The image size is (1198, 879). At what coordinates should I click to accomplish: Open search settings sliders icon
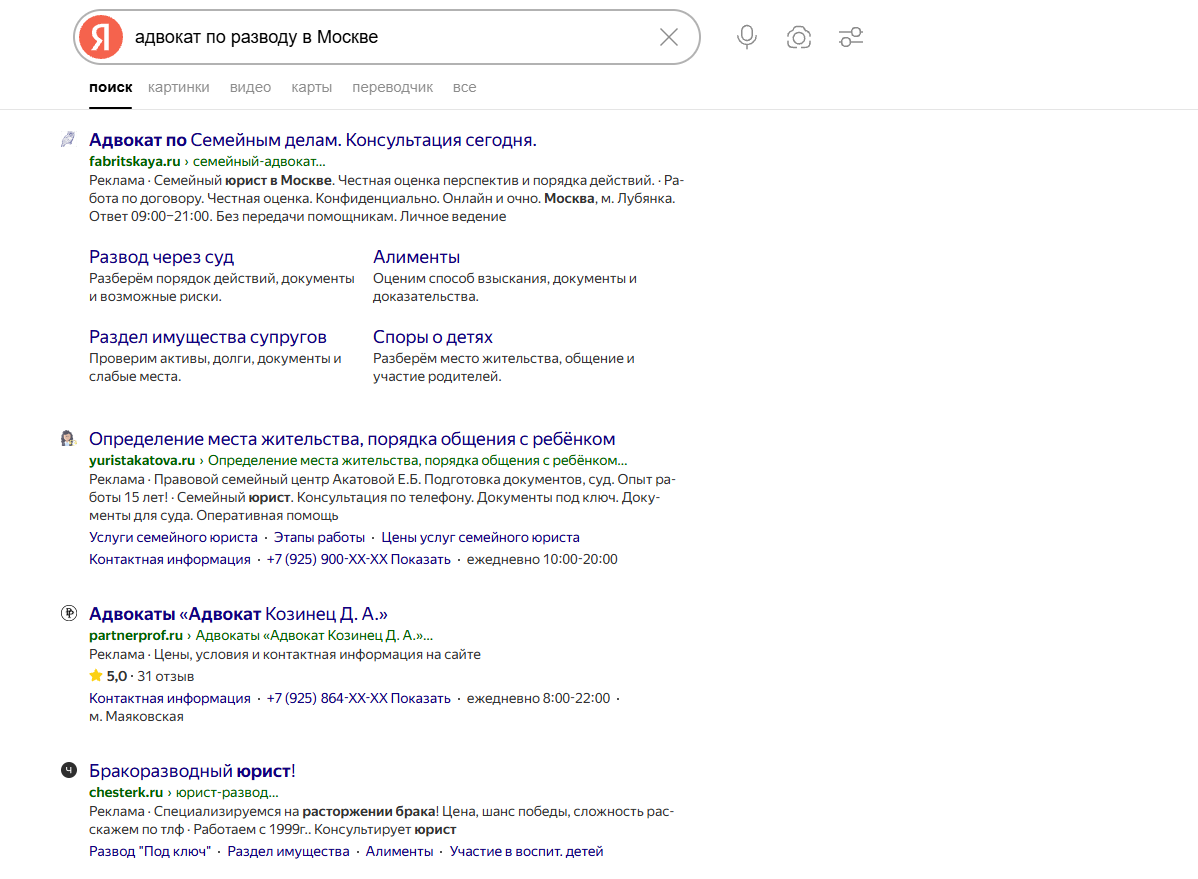[850, 37]
